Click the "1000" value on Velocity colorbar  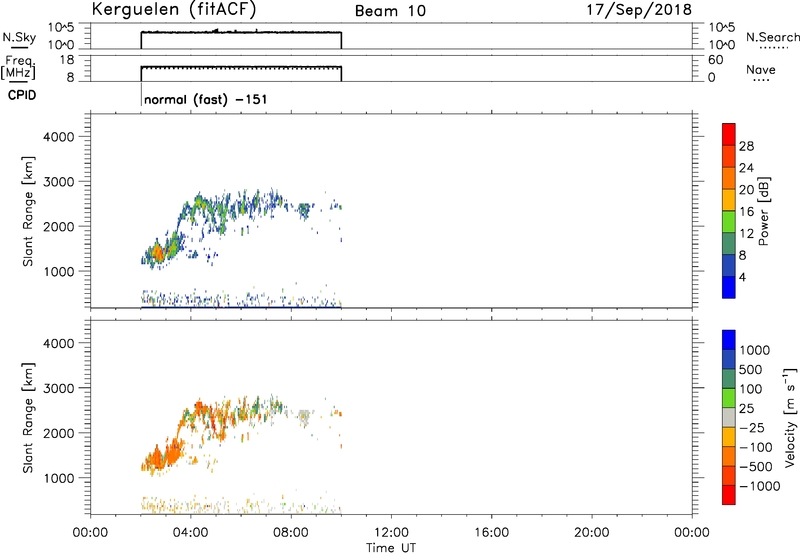[x=755, y=350]
